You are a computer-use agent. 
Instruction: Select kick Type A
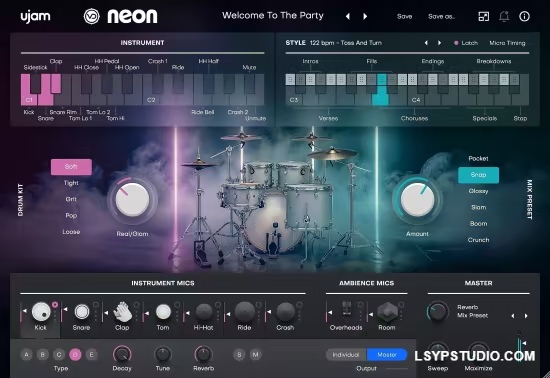click(26, 355)
